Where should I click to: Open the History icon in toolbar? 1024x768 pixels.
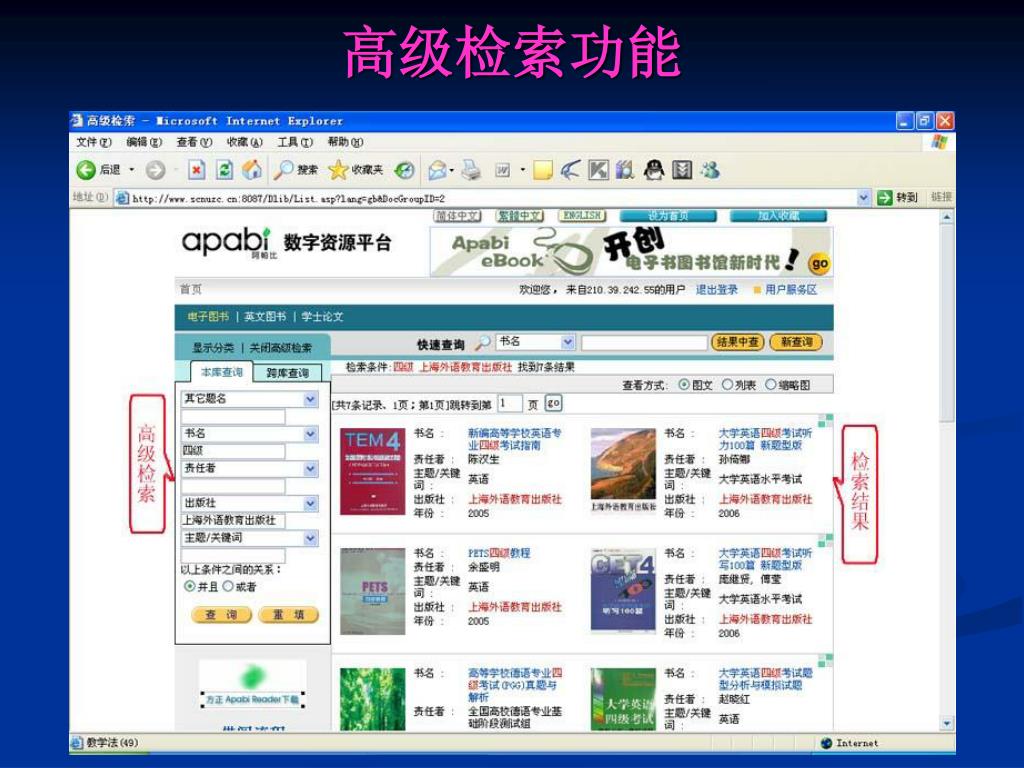pyautogui.click(x=404, y=170)
